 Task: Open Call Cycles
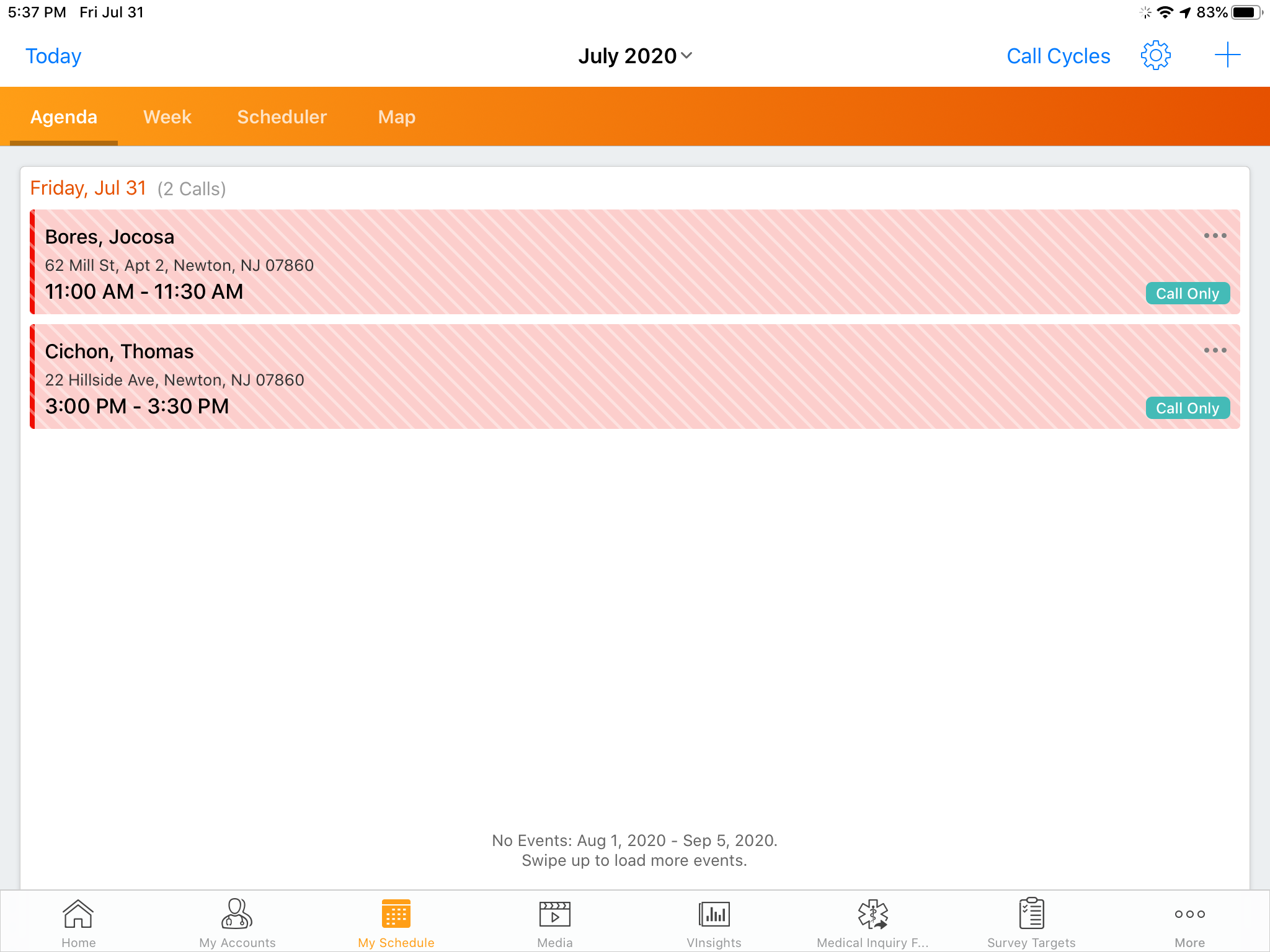tap(1058, 56)
